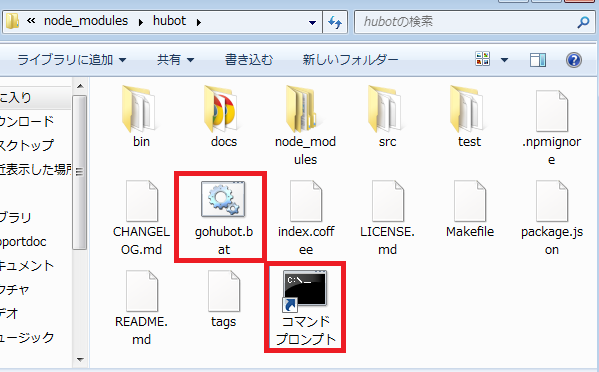The image size is (599, 372).
Task: Expand the hidden breadcrumb path chevrons
Action: (31, 21)
